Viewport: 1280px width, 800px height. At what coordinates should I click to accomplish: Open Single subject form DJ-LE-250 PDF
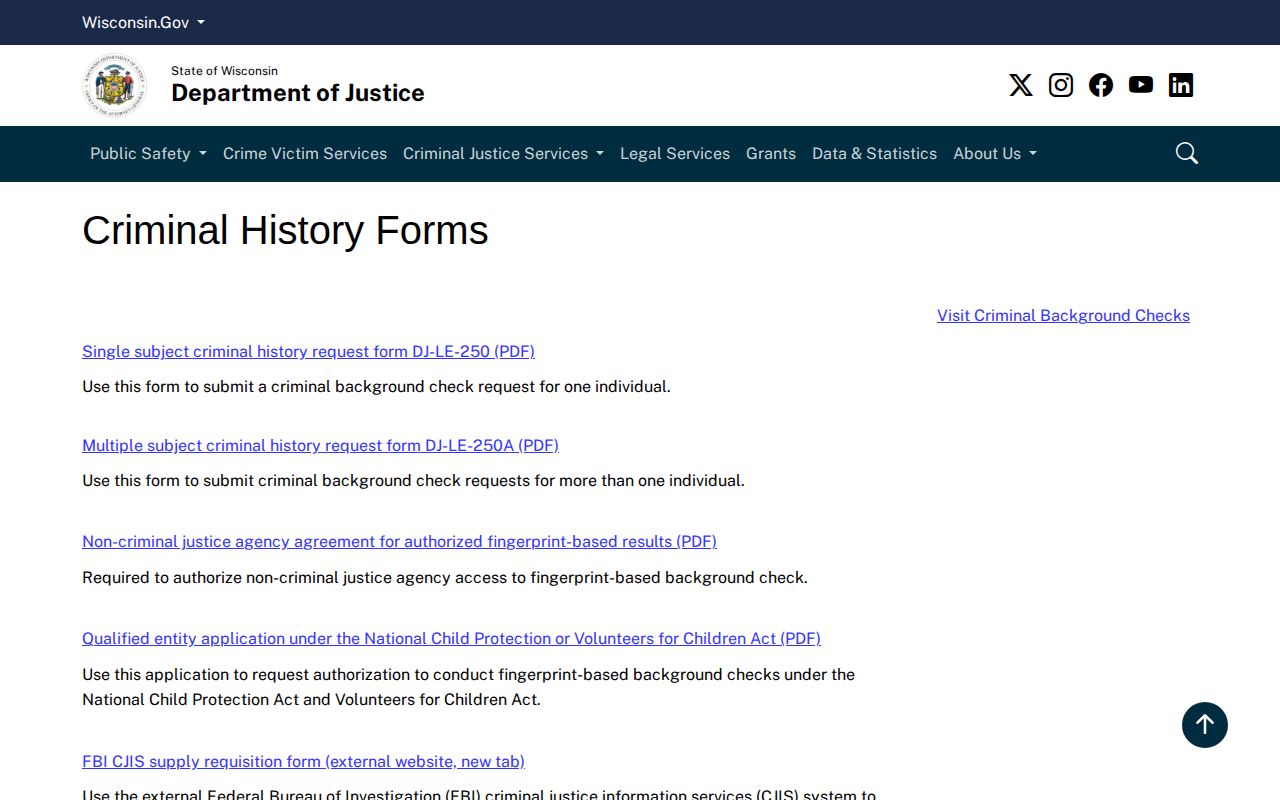308,351
